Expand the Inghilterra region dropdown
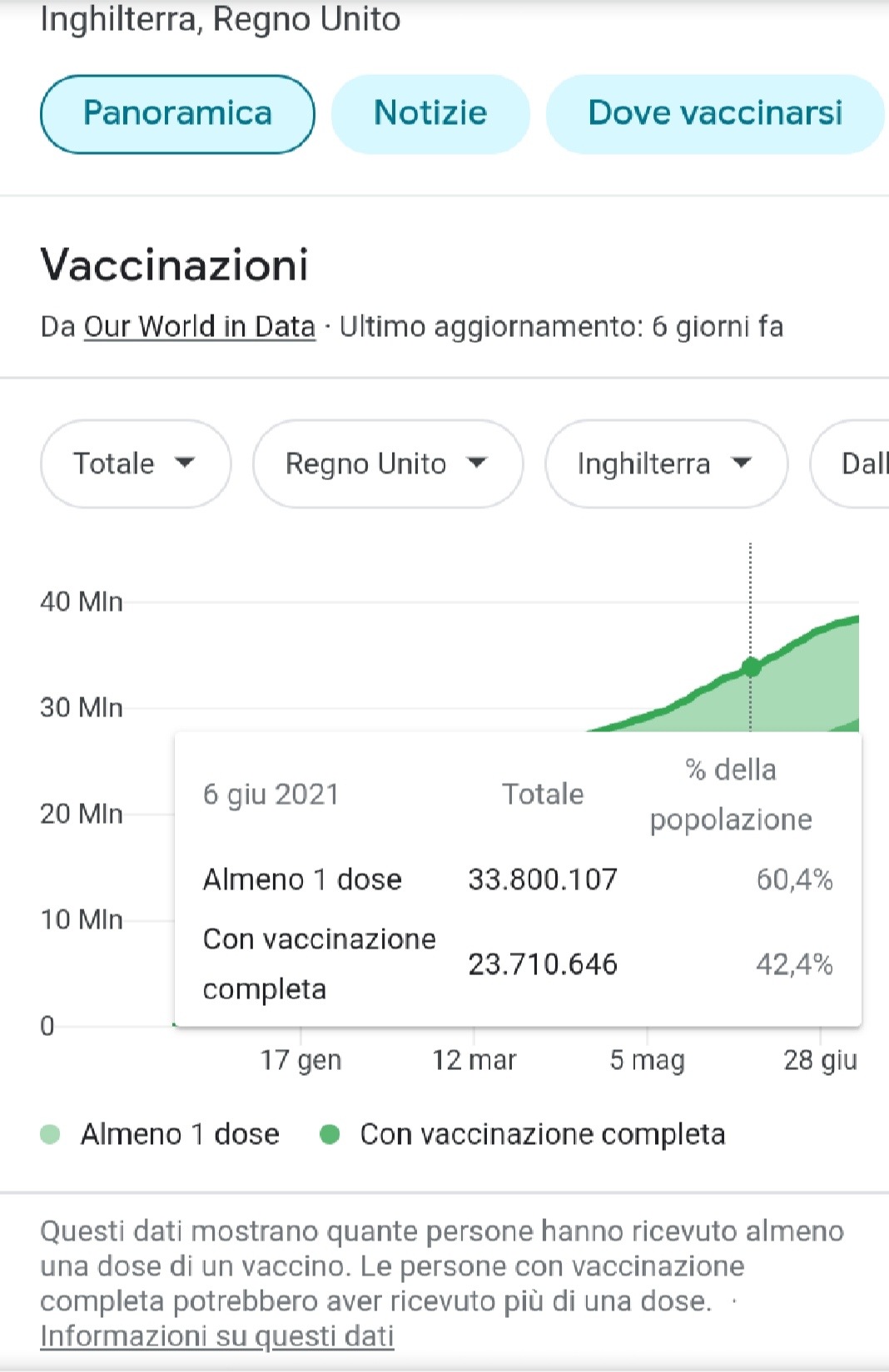This screenshot has width=889, height=1372. tap(665, 463)
